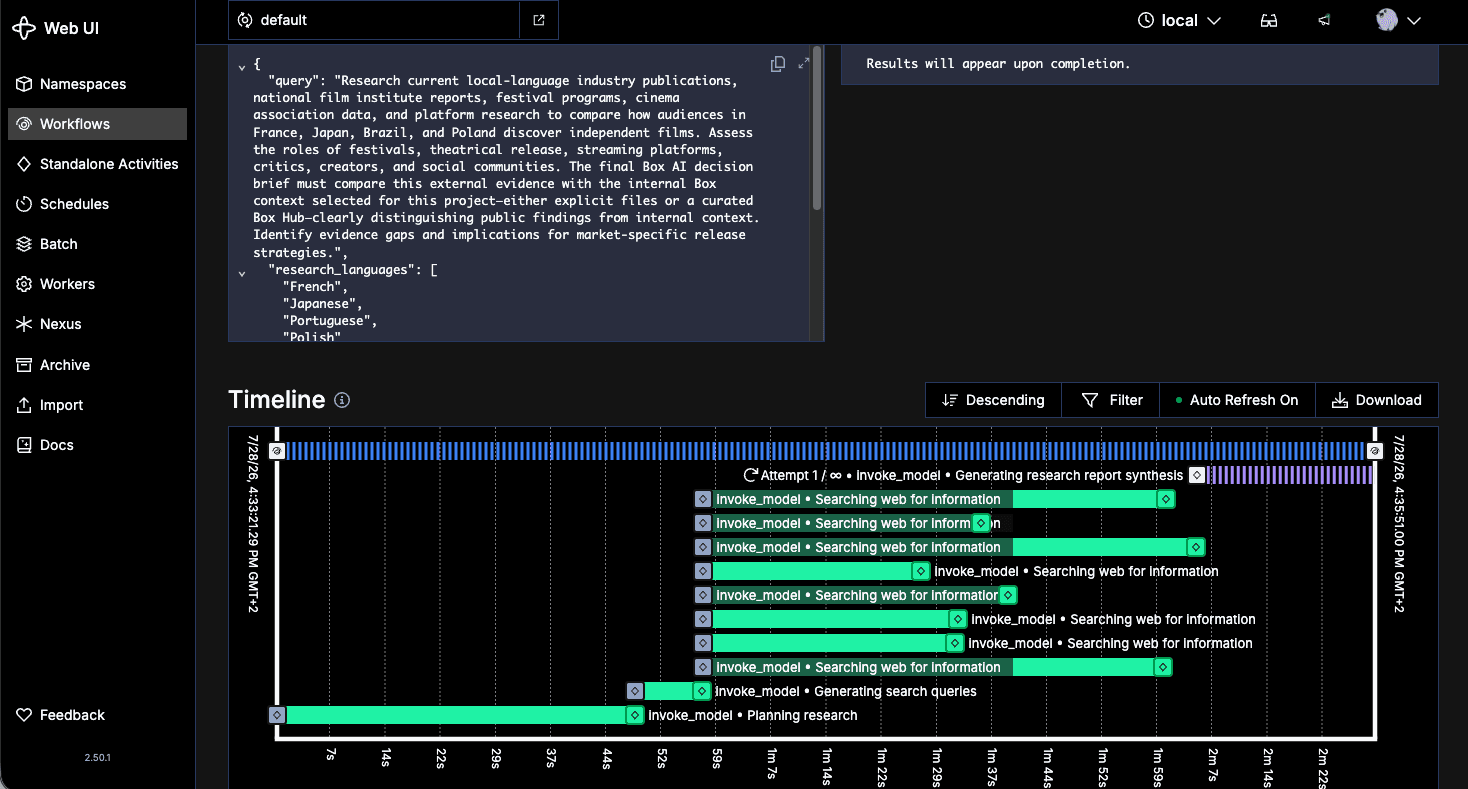Toggle labs mode glasses icon

pos(1269,20)
